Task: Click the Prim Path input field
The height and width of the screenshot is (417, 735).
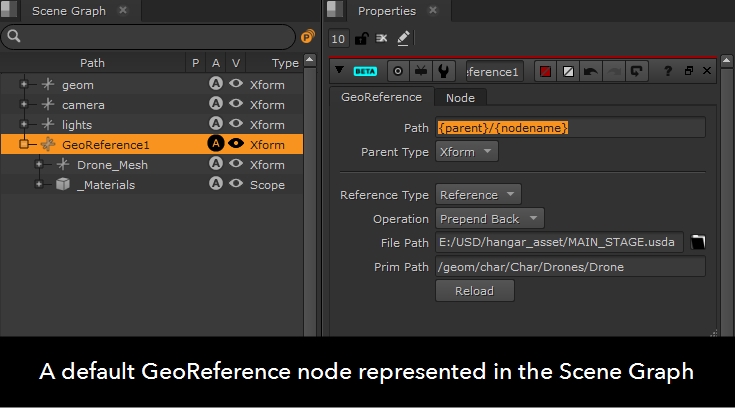Action: pos(570,266)
